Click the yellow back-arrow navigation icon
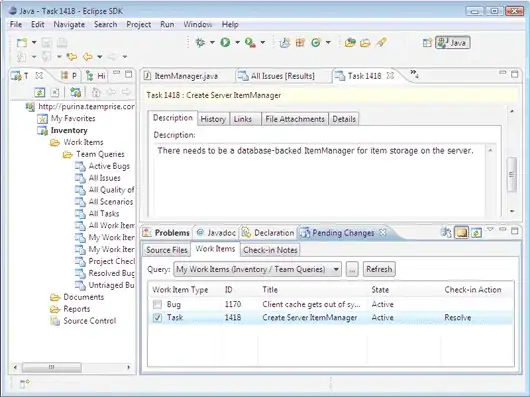The image size is (530, 397). [88, 56]
